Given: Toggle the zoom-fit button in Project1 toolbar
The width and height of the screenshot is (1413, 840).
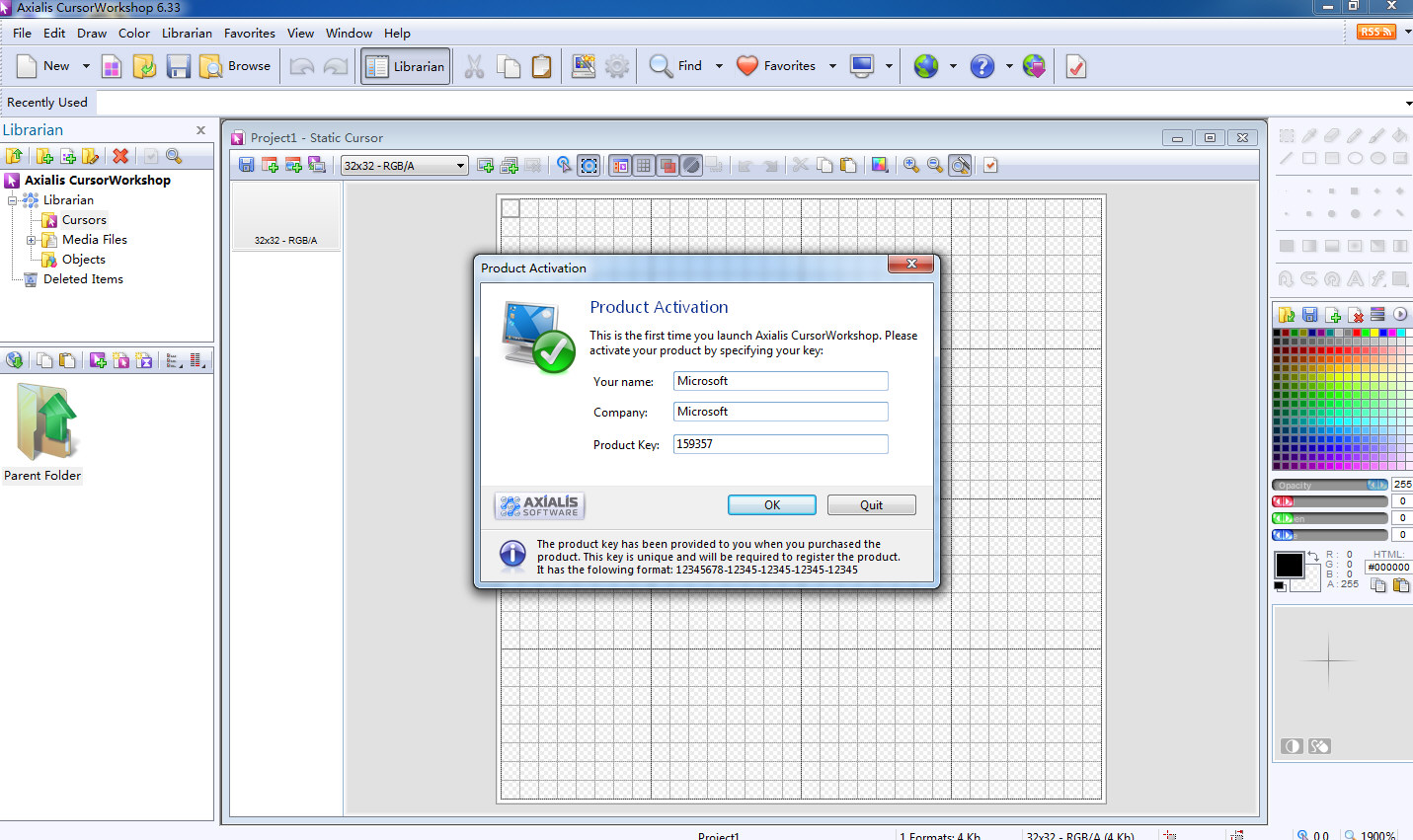Looking at the screenshot, I should coord(960,165).
